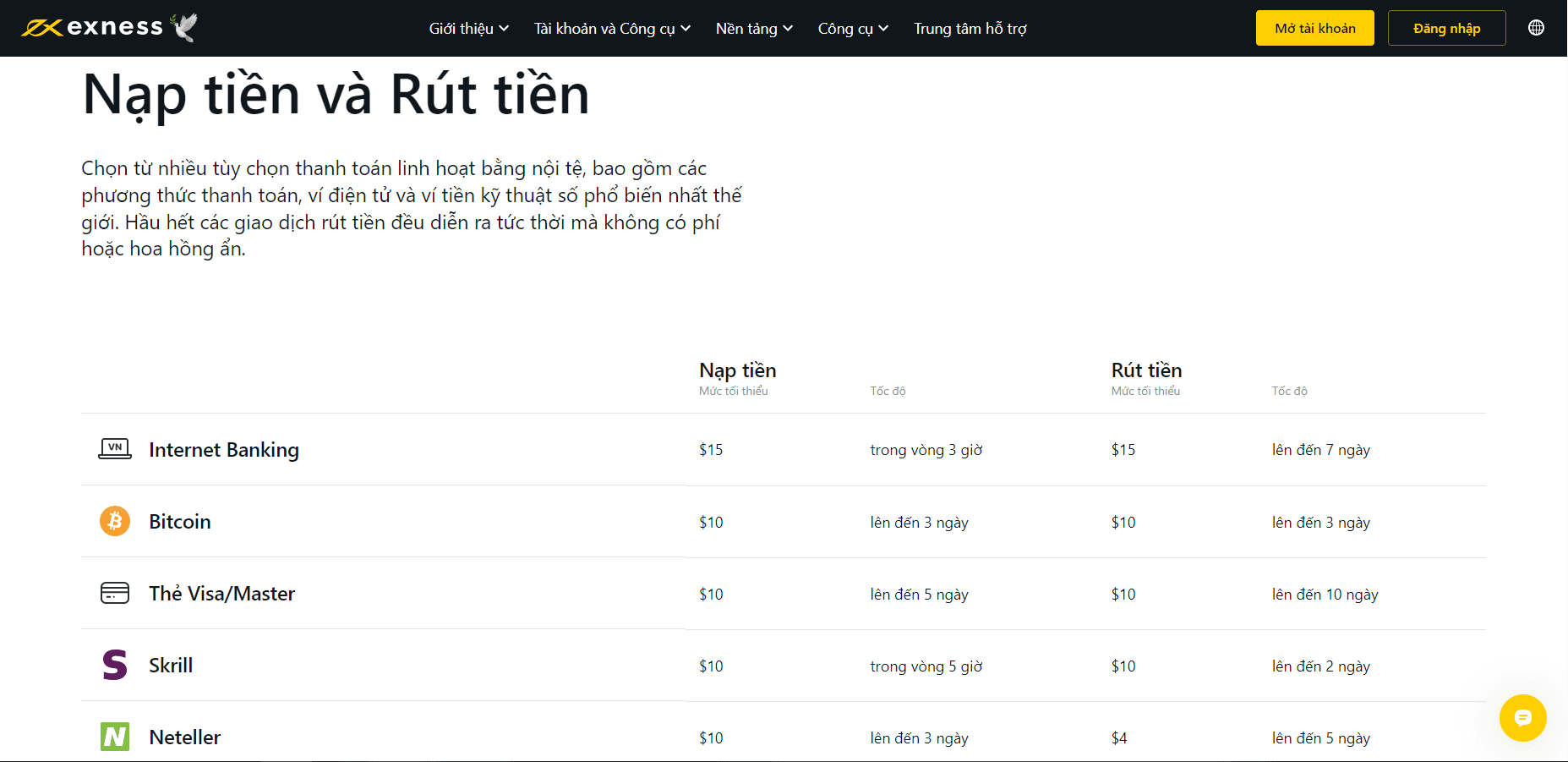
Task: Select the Bitcoin row label
Action: 180,522
